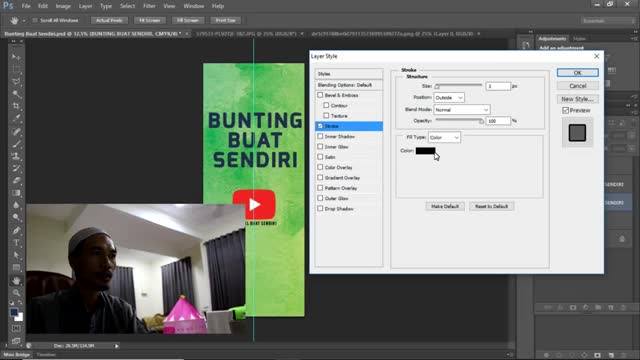Click the Make Default button

(445, 207)
